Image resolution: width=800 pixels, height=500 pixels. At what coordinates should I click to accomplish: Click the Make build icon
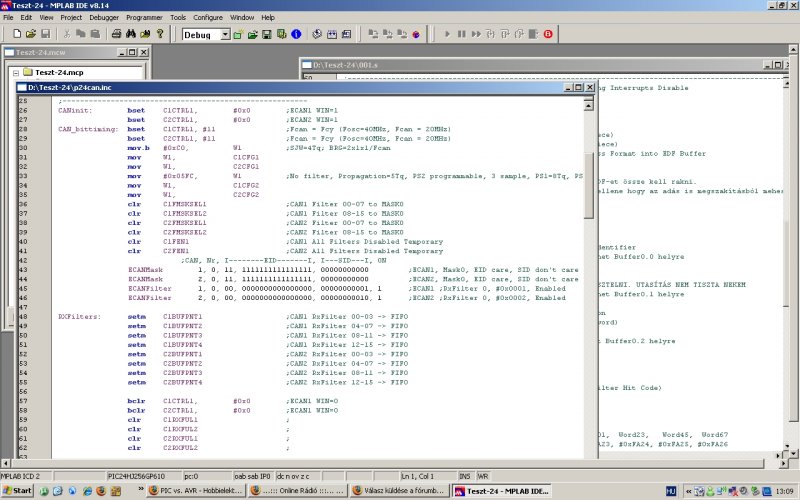(x=332, y=34)
